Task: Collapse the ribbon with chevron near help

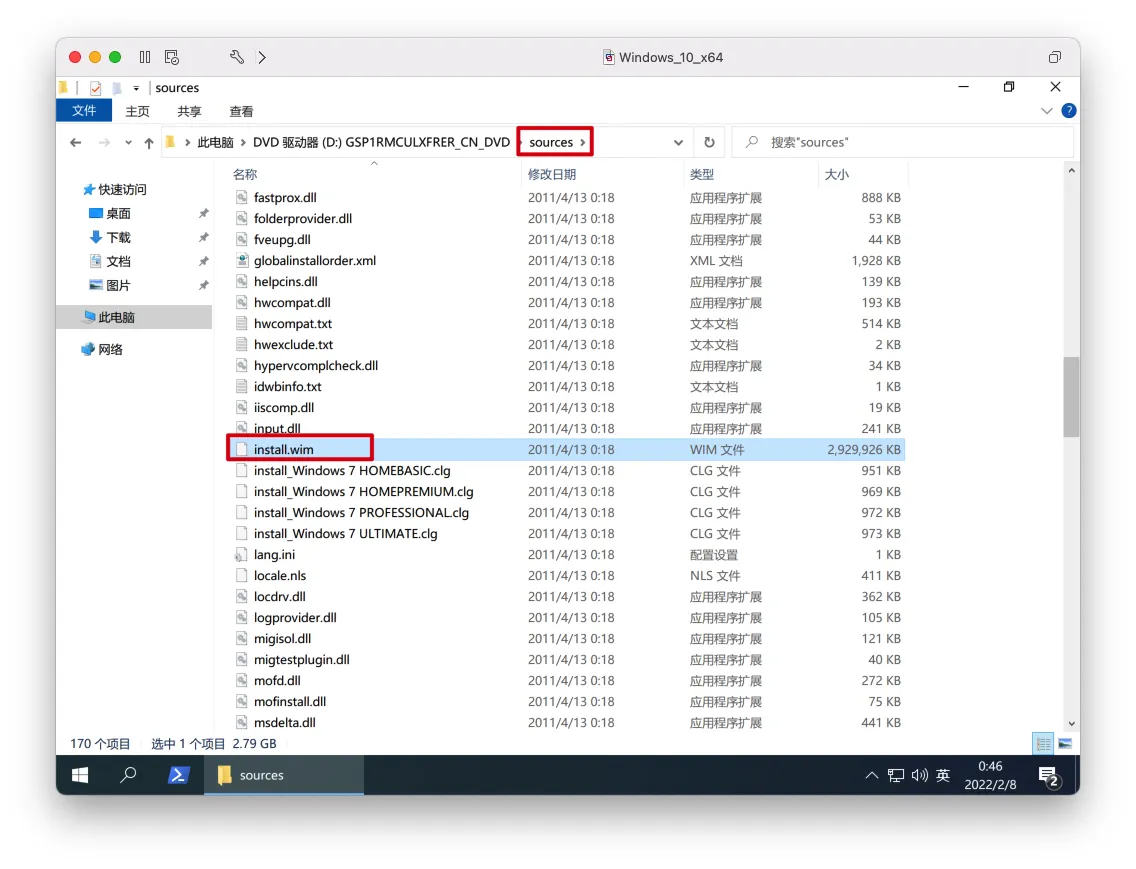Action: click(x=1046, y=111)
